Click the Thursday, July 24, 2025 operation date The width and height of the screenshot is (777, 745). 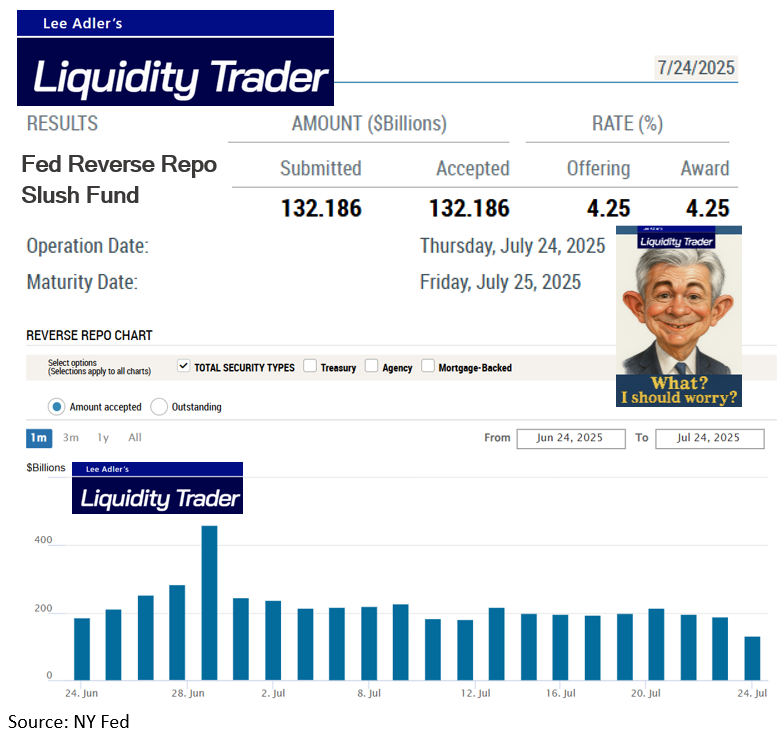[512, 246]
